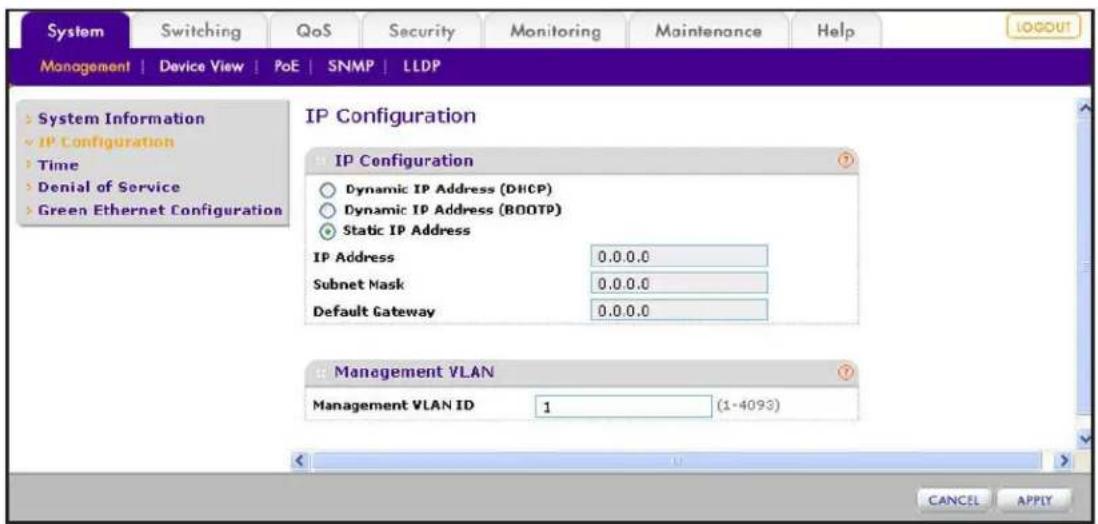Open help for IP Configuration section
Image resolution: width=1098 pixels, height=524 pixels.
[x=845, y=161]
